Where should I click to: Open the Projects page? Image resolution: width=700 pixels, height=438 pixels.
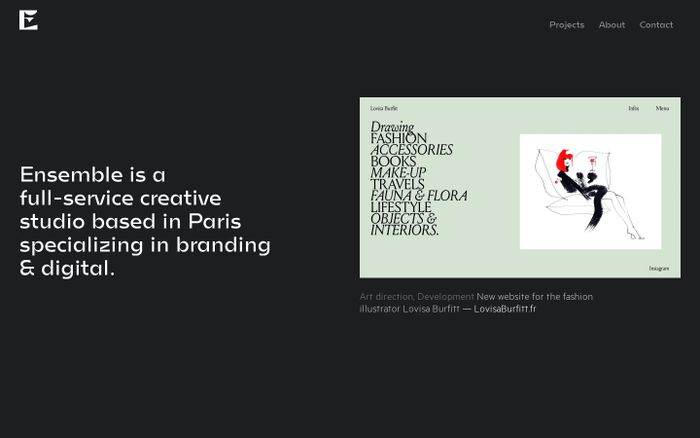(566, 25)
